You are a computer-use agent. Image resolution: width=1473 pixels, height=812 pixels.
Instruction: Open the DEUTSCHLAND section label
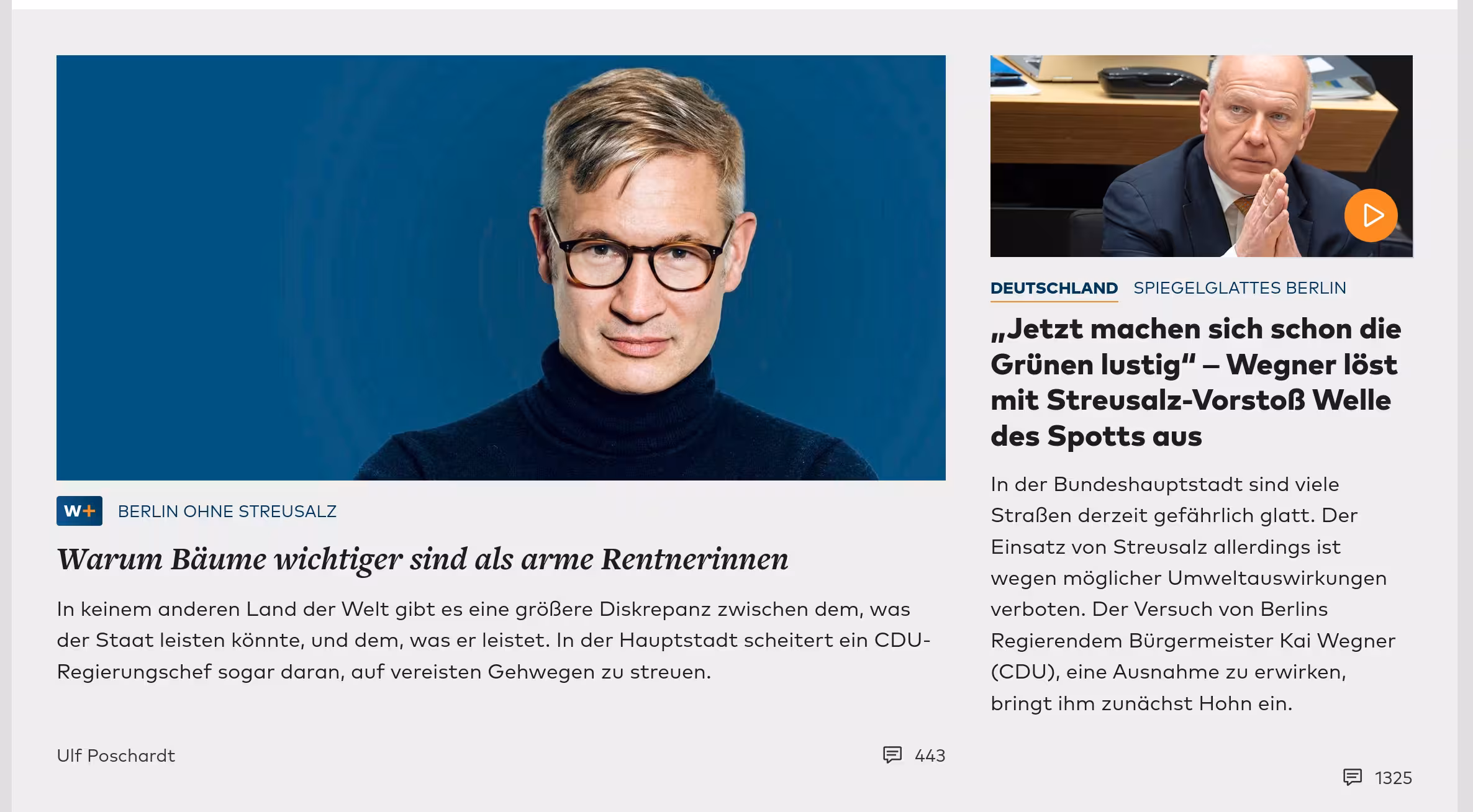[x=1054, y=288]
